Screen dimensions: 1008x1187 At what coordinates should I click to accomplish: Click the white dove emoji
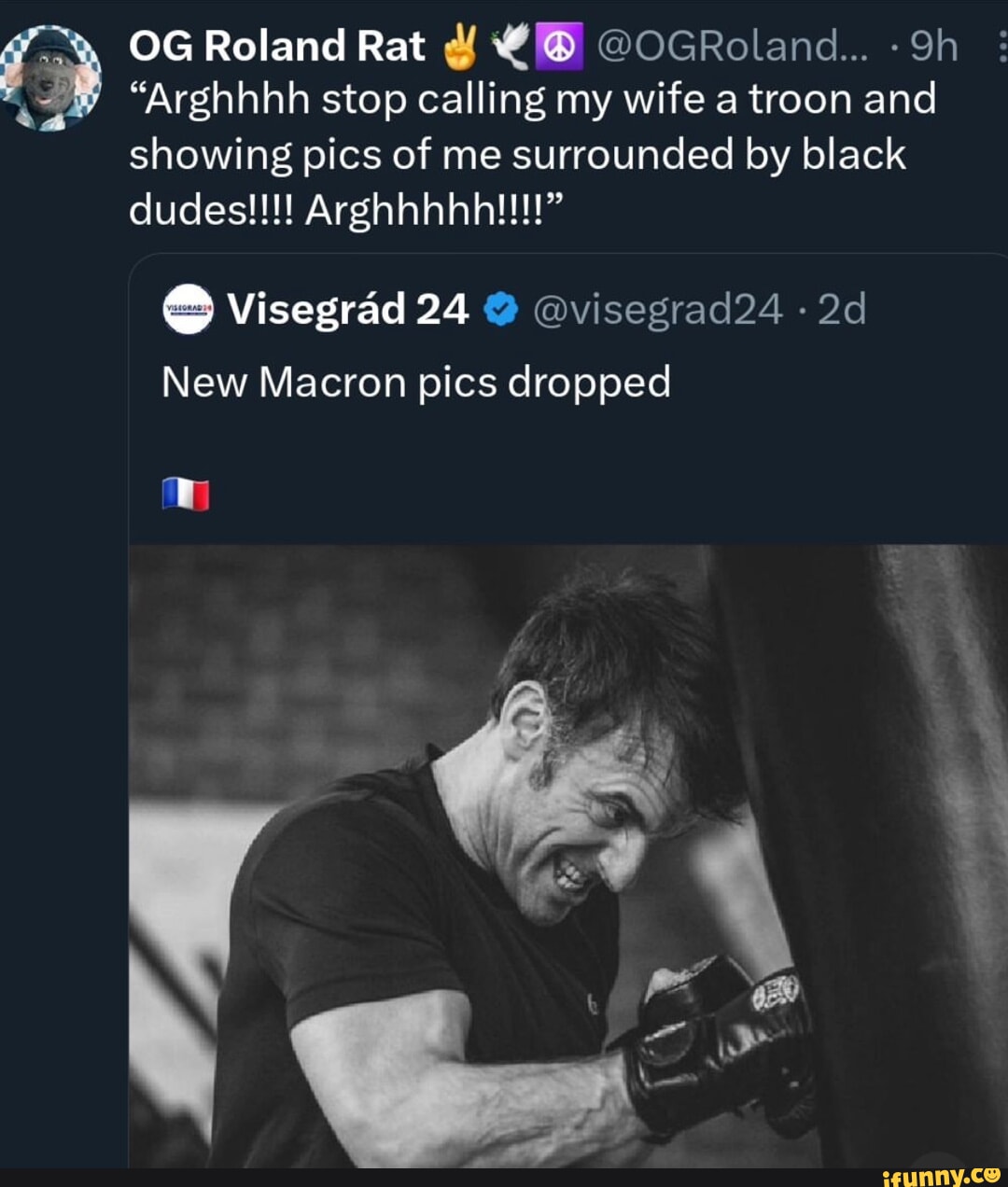pyautogui.click(x=511, y=47)
